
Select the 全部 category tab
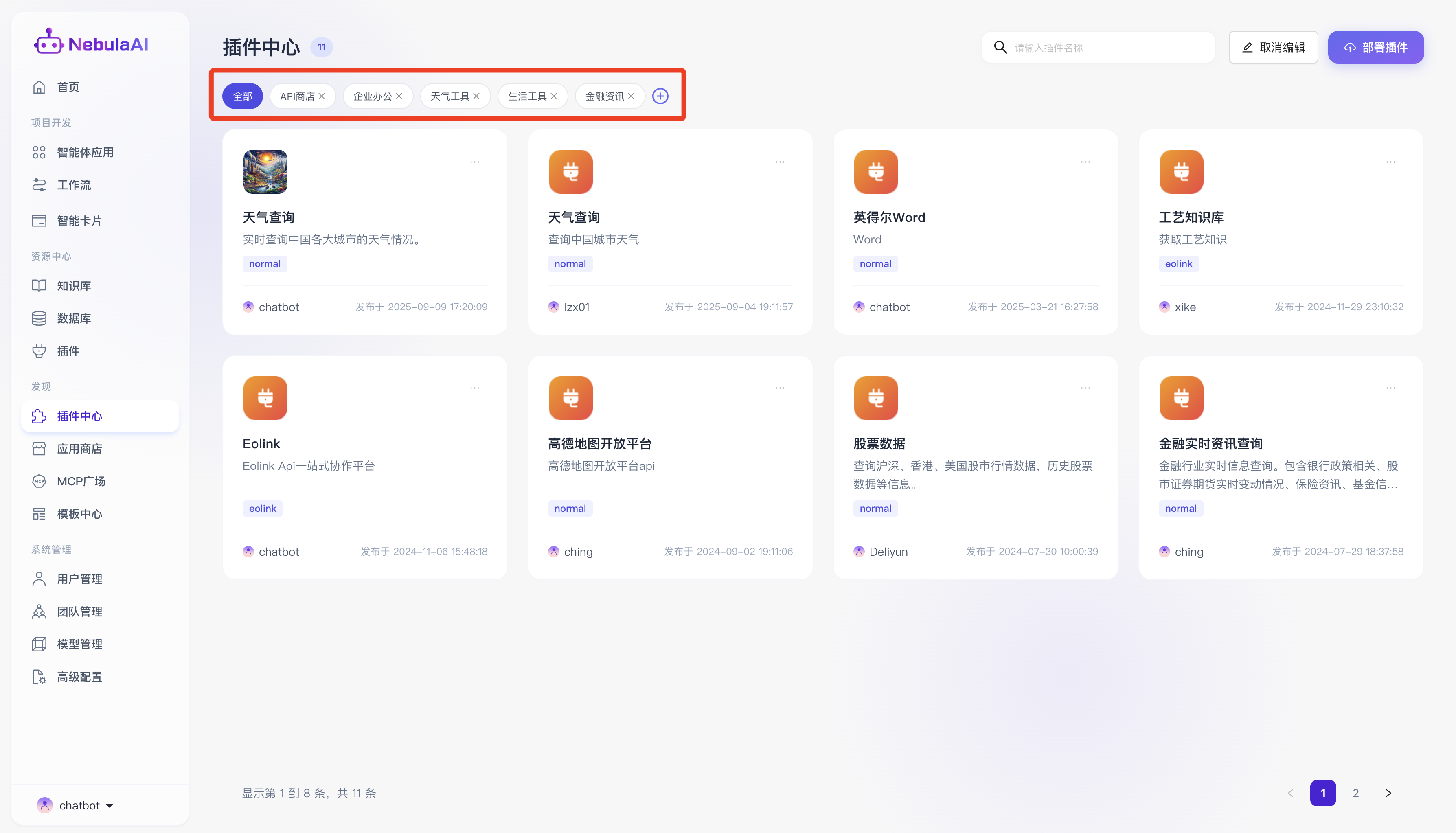click(x=242, y=96)
